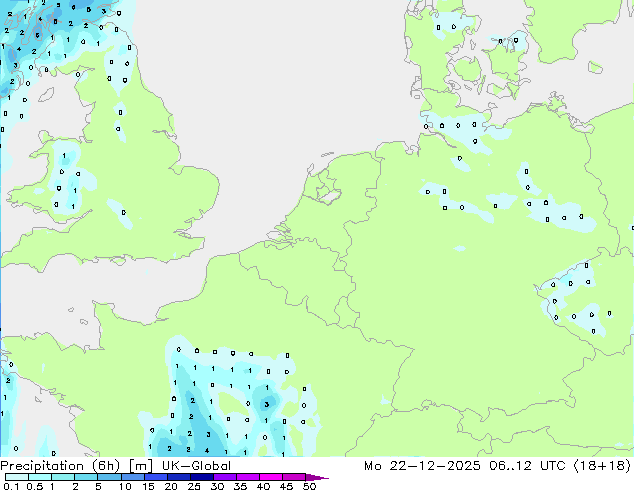This screenshot has width=634, height=490.
Task: Click the "UK-Global" model name
Action: click(196, 466)
